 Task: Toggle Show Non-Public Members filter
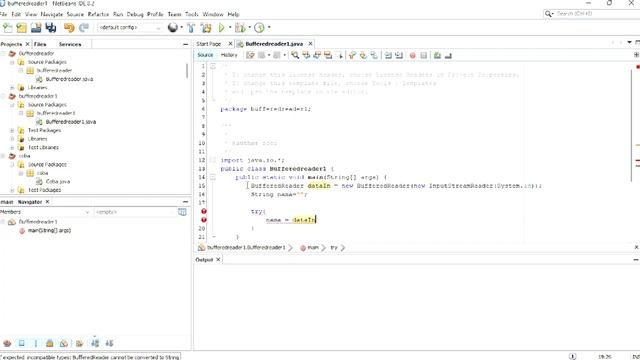click(49, 343)
